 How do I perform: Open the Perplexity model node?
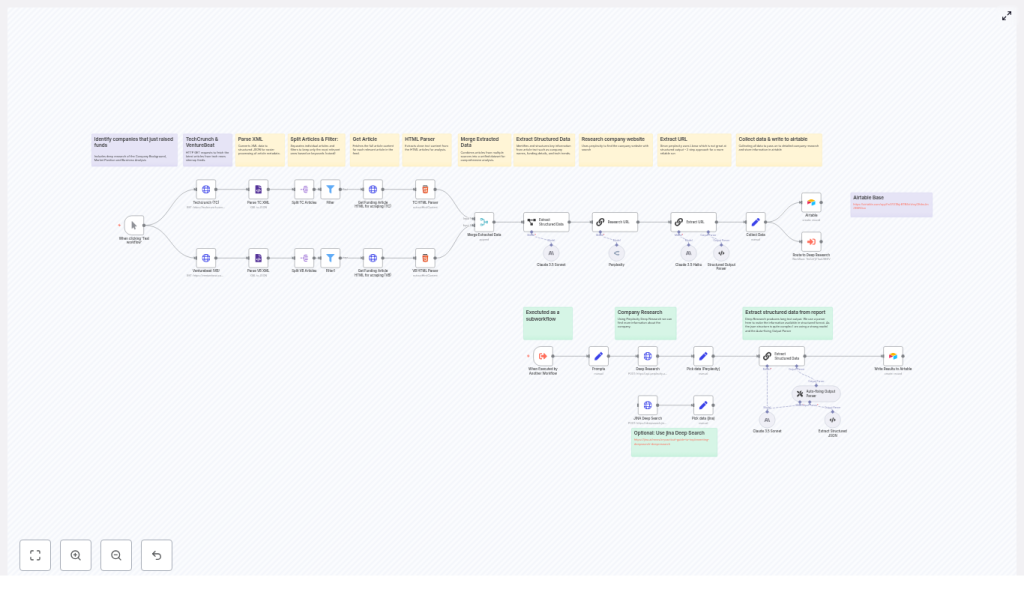617,253
